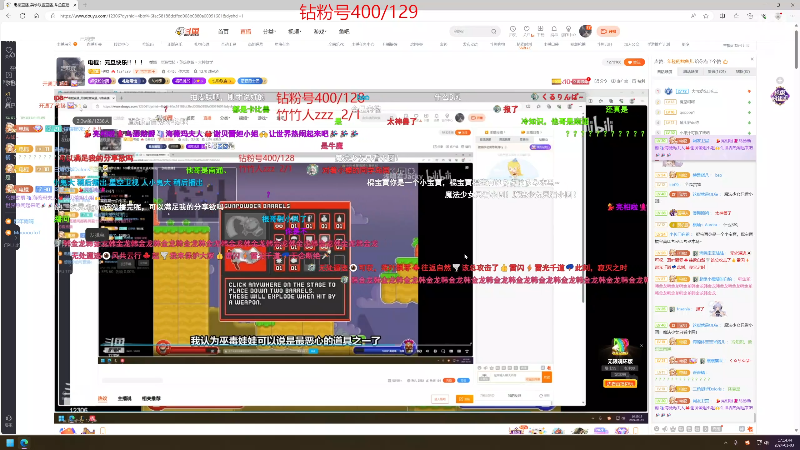Open the first-ranked user in rank list

pyautogui.click(x=704, y=91)
